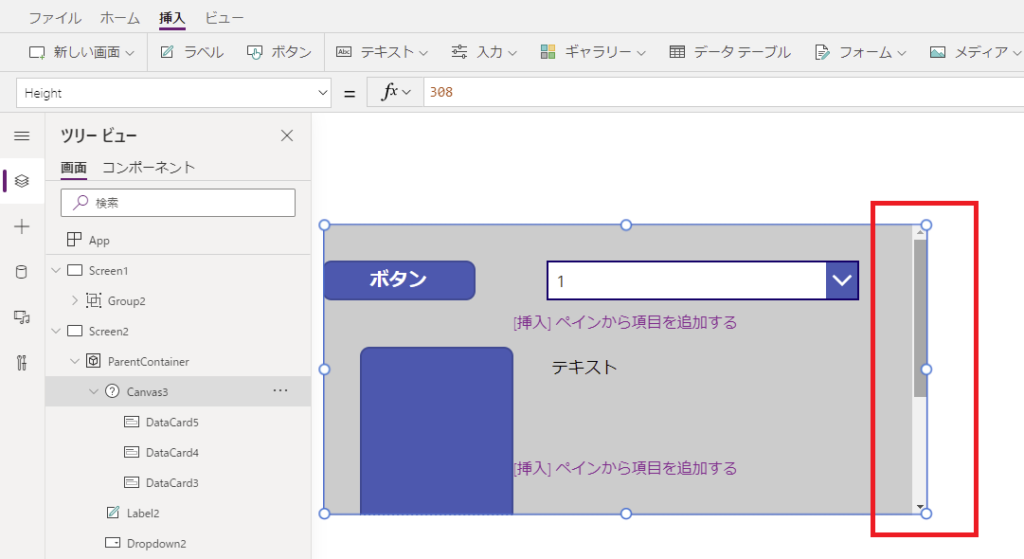The width and height of the screenshot is (1024, 559).
Task: Click the formula bar value 308
Action: point(441,92)
